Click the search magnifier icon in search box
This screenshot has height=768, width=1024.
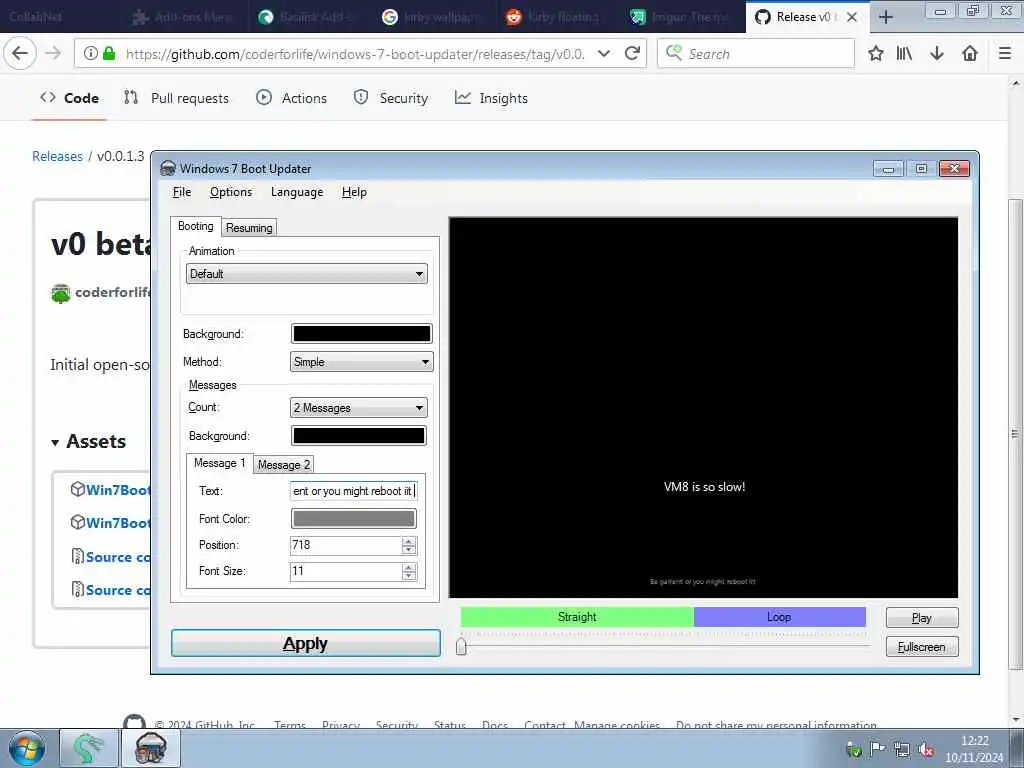[x=674, y=53]
